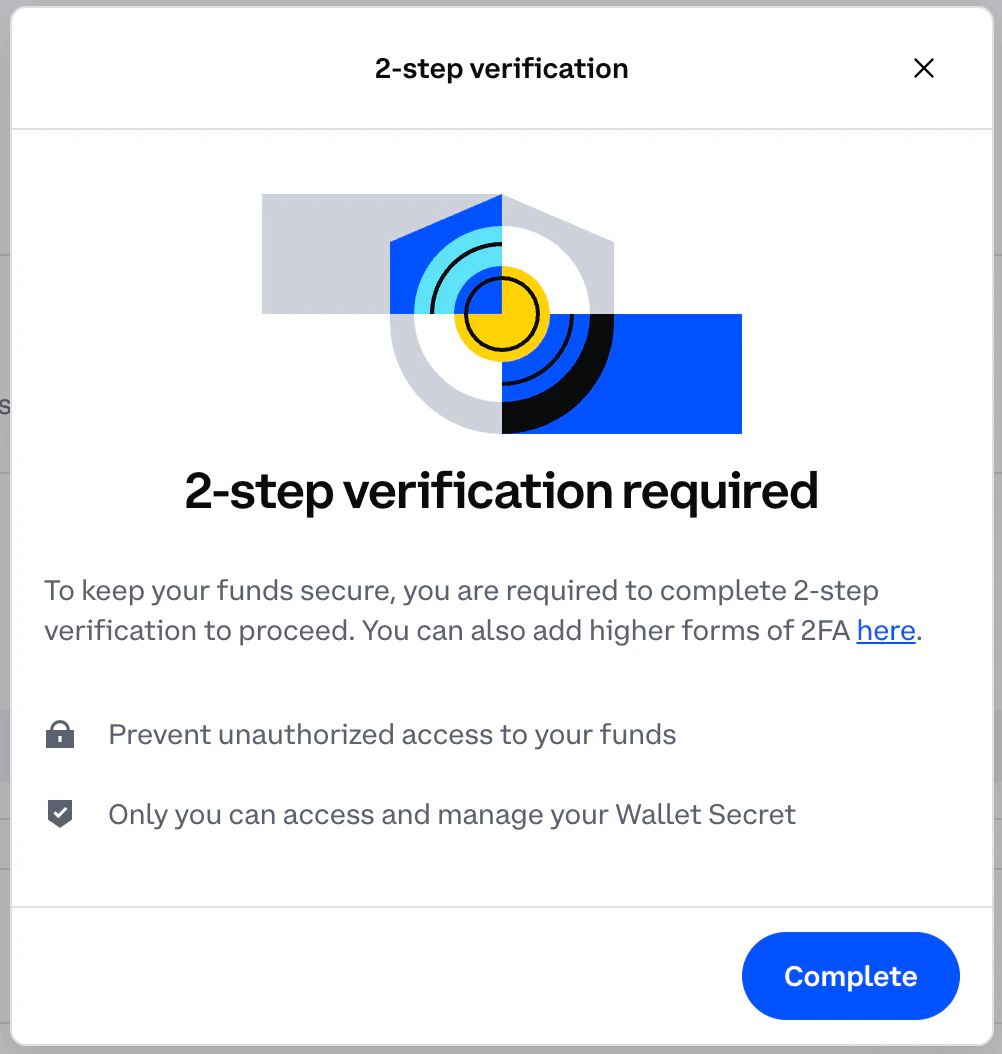
Task: Select the shield checkmark icon near Wallet Secret
Action: click(x=60, y=814)
